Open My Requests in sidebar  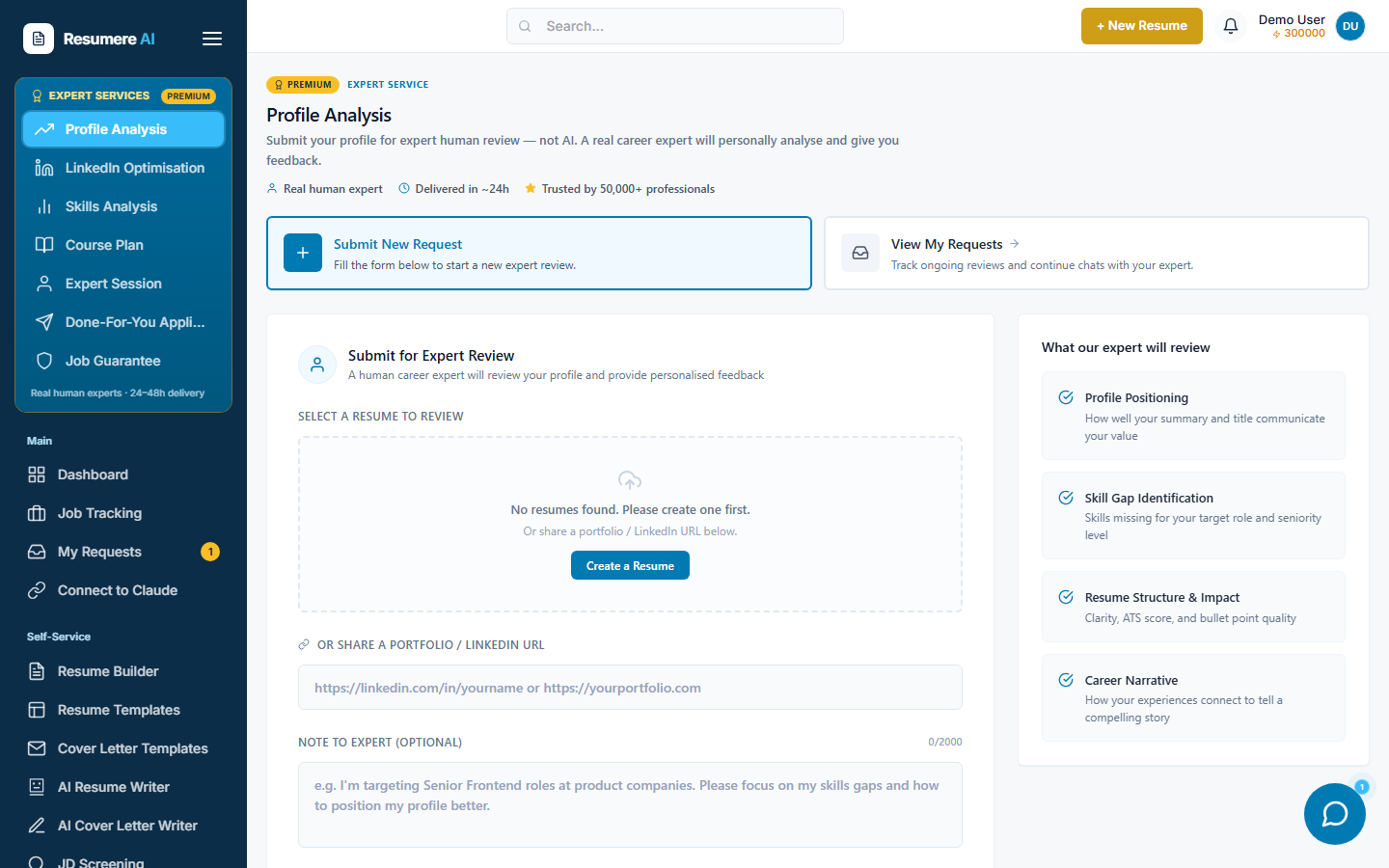(x=123, y=552)
